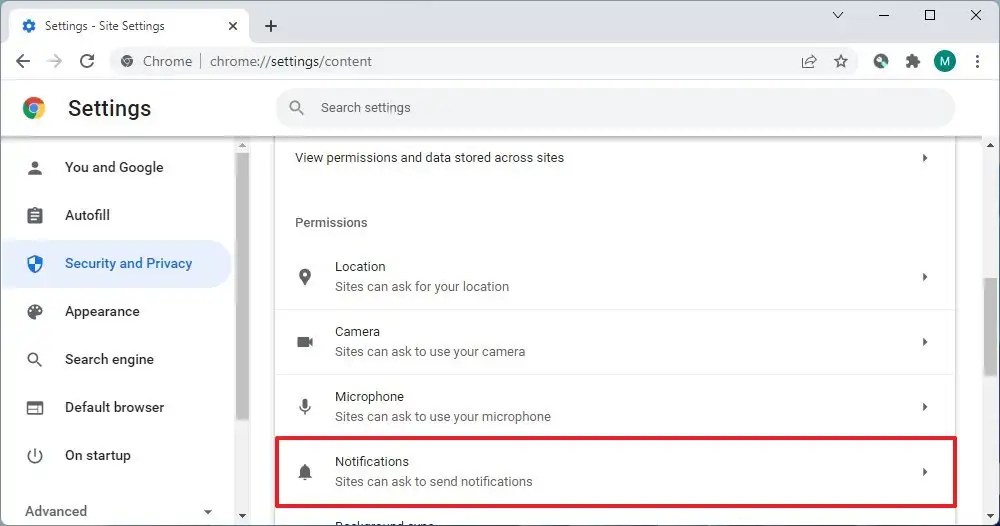1000x526 pixels.
Task: Open Appearance settings section
Action: [117, 311]
